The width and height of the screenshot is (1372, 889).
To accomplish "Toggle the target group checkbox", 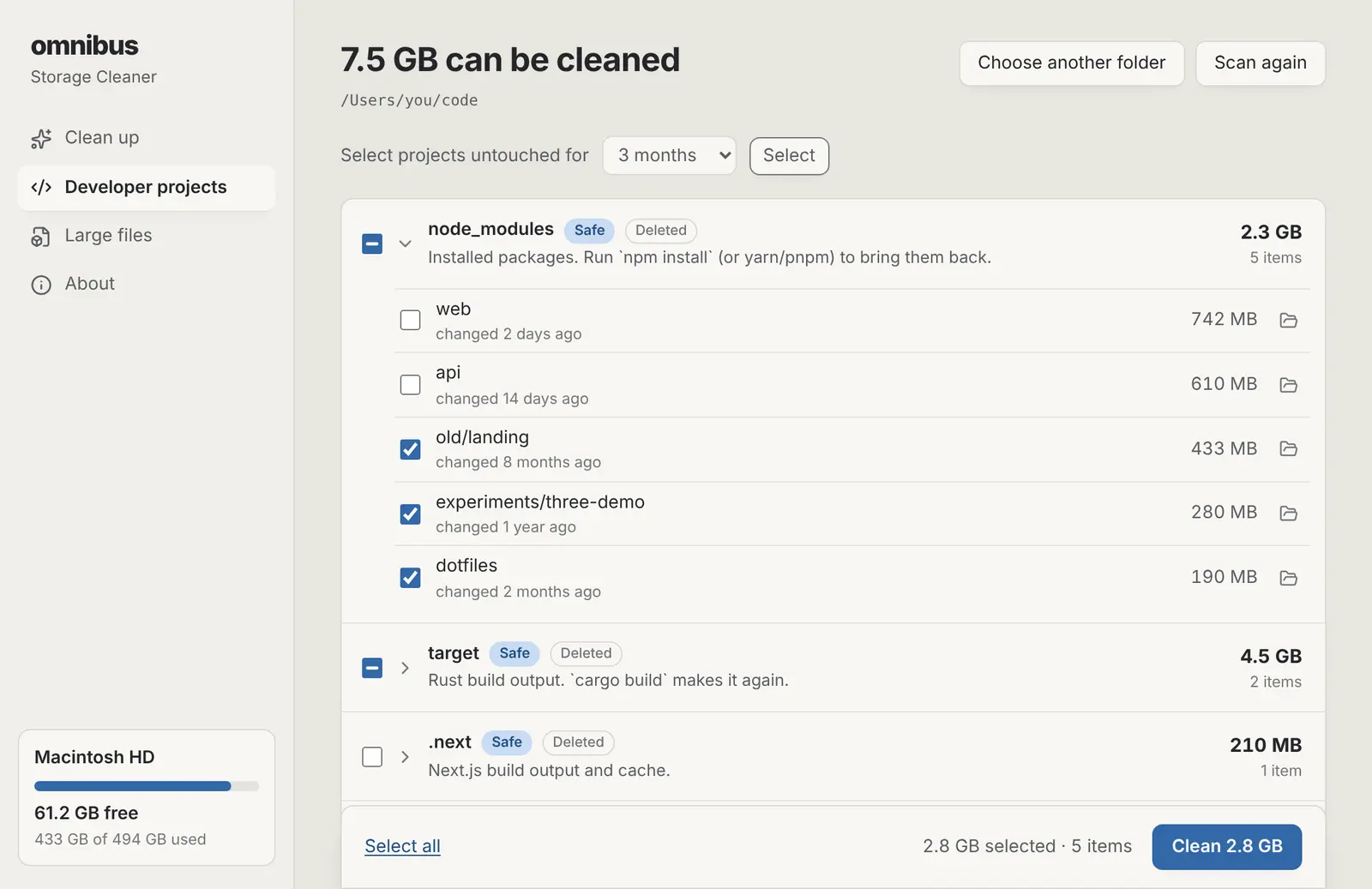I will pos(372,668).
